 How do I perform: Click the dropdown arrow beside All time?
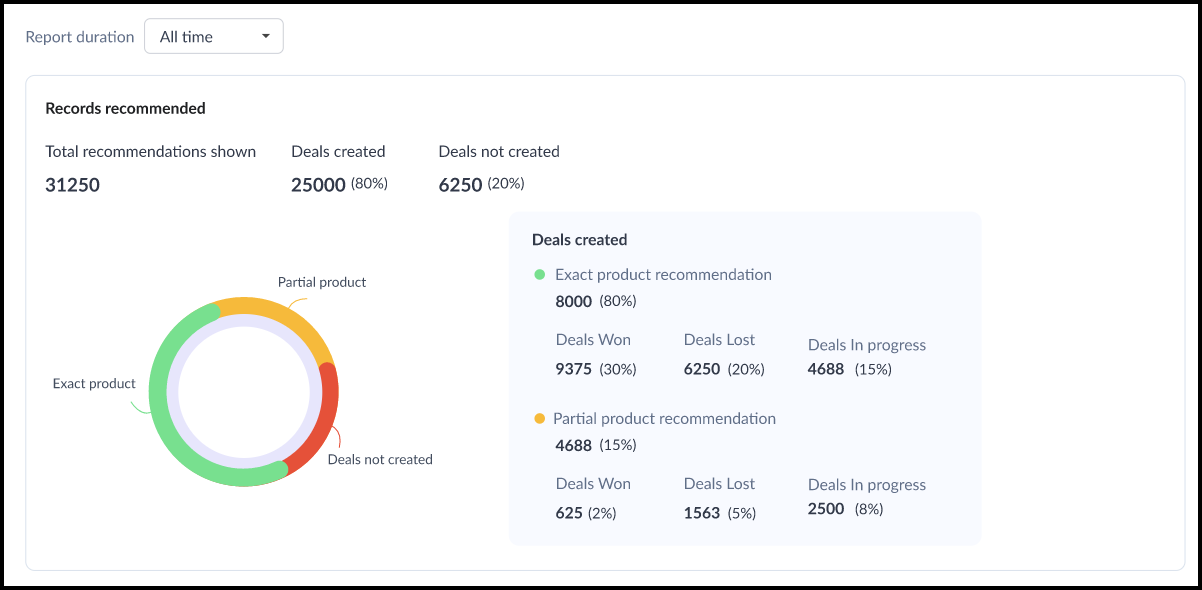click(x=265, y=37)
